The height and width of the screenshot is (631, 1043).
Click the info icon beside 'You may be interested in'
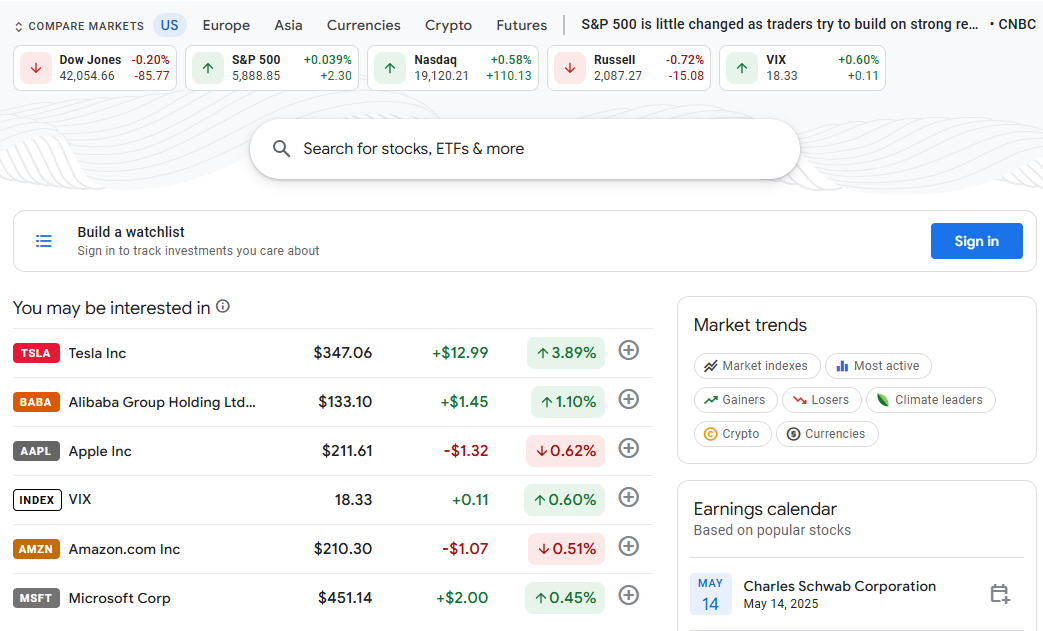point(224,307)
